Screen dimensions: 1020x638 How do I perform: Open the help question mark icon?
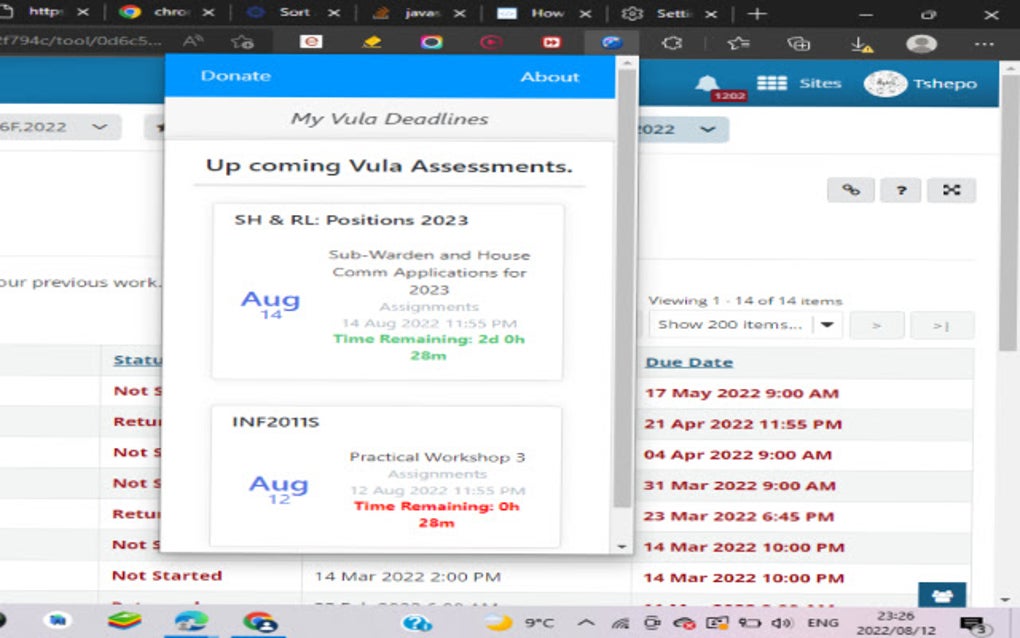900,189
